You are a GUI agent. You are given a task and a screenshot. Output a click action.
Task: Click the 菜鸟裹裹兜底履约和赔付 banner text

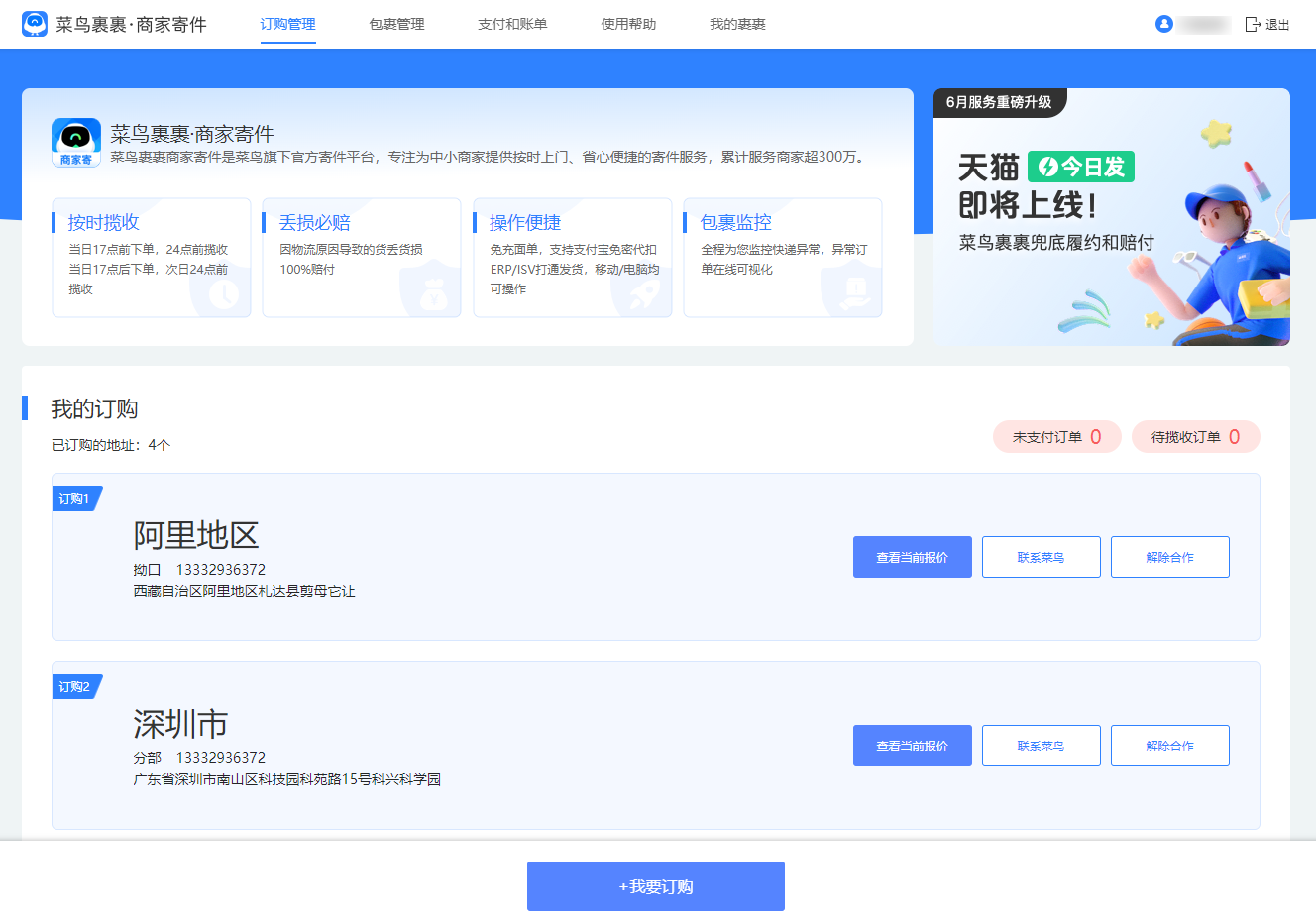click(1056, 242)
